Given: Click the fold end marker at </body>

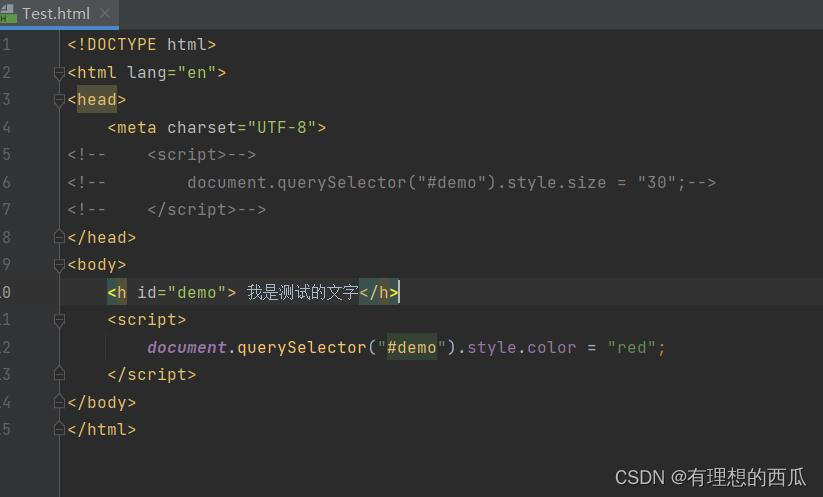Looking at the screenshot, I should click(59, 403).
